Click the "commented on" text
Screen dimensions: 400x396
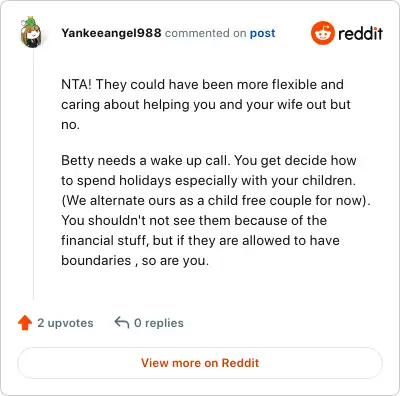(x=205, y=33)
